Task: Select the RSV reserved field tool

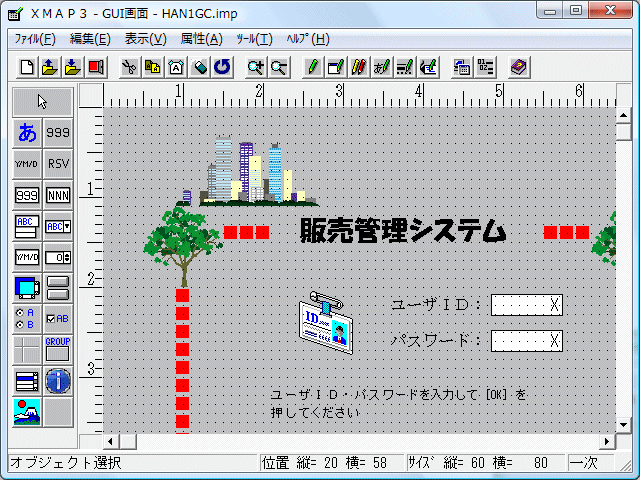Action: pos(58,164)
